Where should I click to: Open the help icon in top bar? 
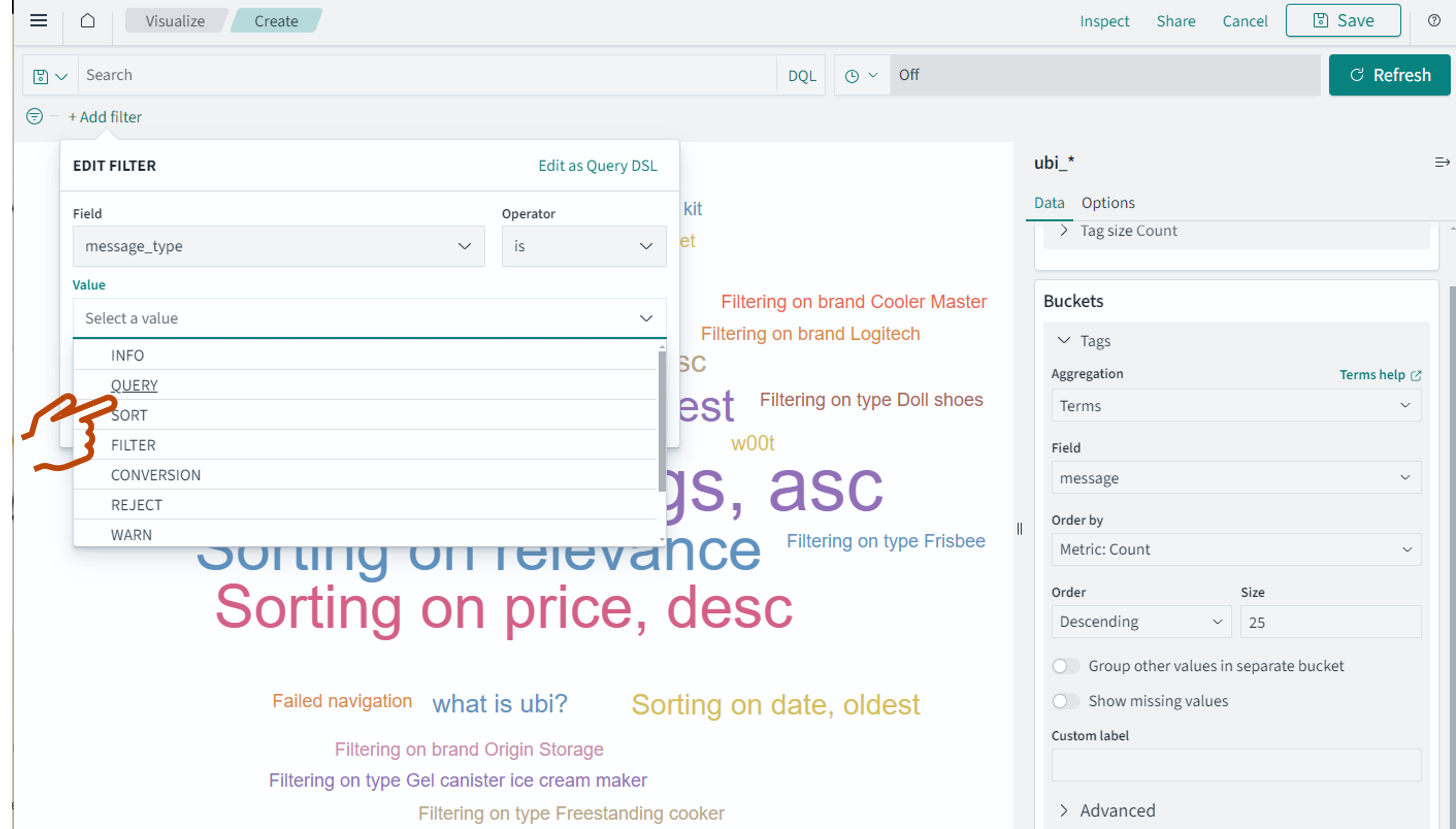click(x=1434, y=21)
